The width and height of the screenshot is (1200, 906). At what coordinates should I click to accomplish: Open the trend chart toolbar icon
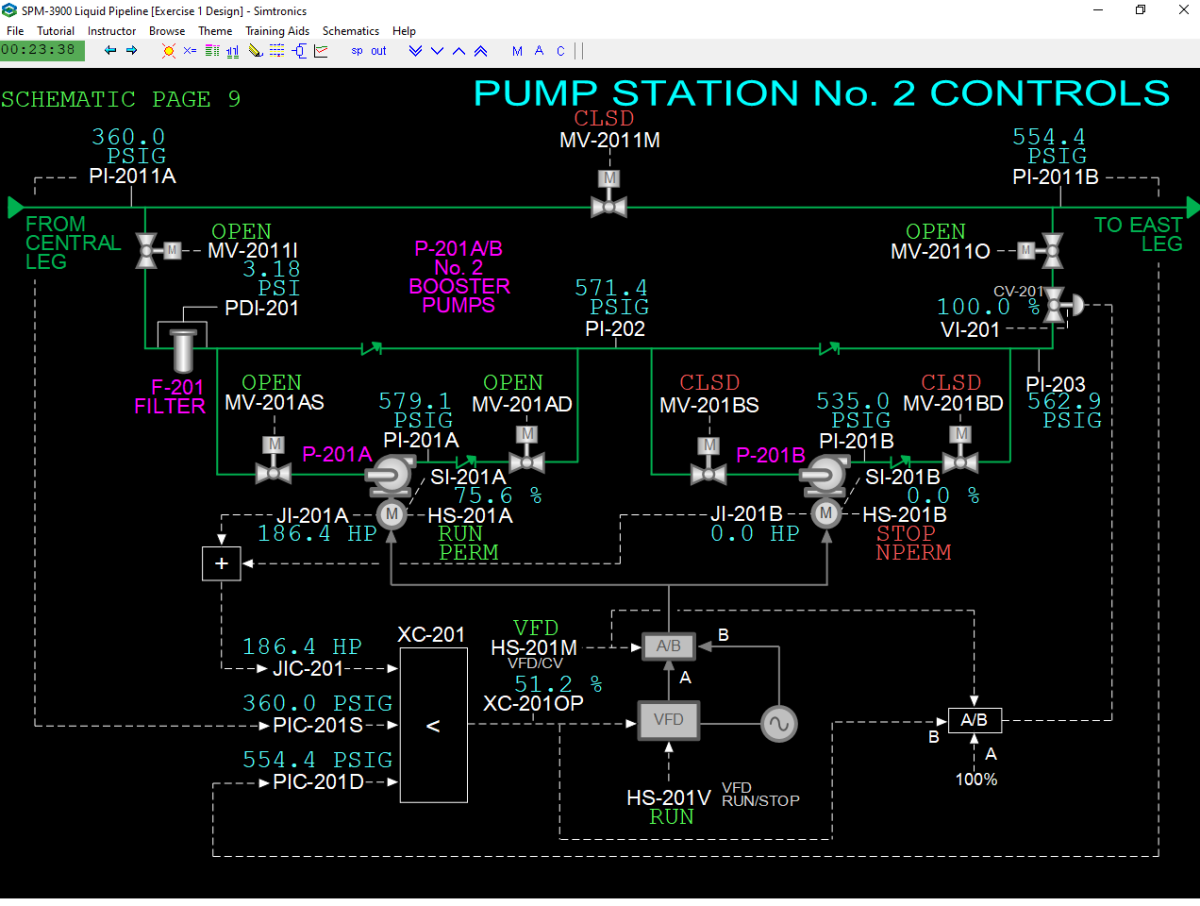[x=321, y=51]
